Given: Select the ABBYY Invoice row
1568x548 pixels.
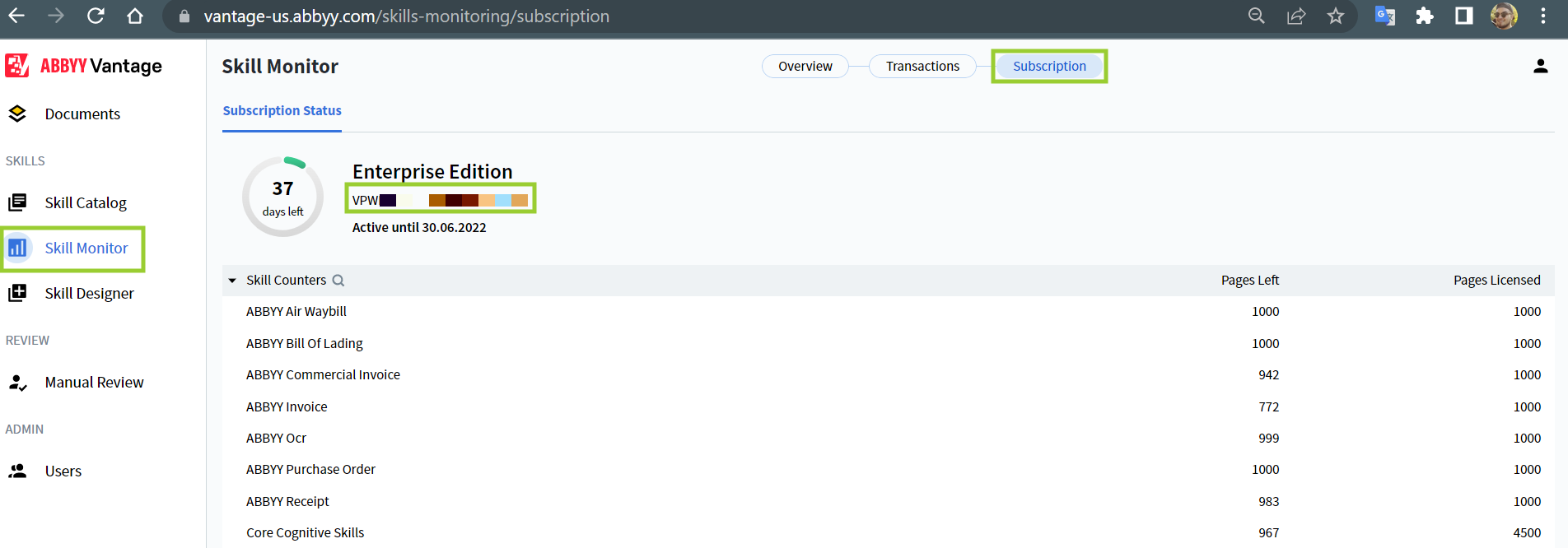Looking at the screenshot, I should pos(889,406).
